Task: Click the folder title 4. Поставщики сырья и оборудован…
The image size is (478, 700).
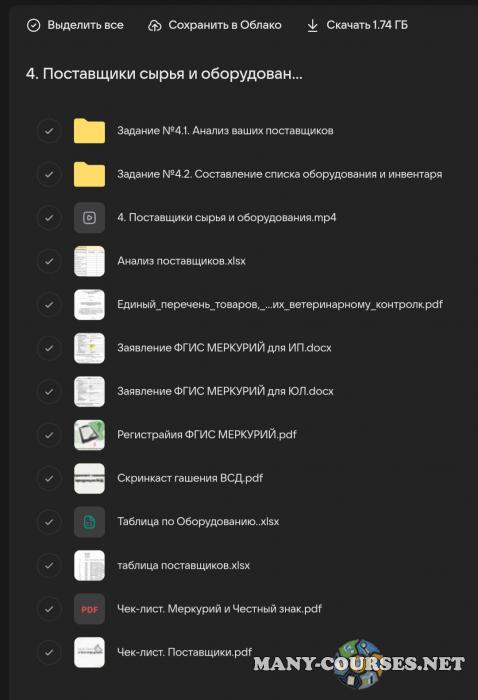Action: (x=164, y=74)
